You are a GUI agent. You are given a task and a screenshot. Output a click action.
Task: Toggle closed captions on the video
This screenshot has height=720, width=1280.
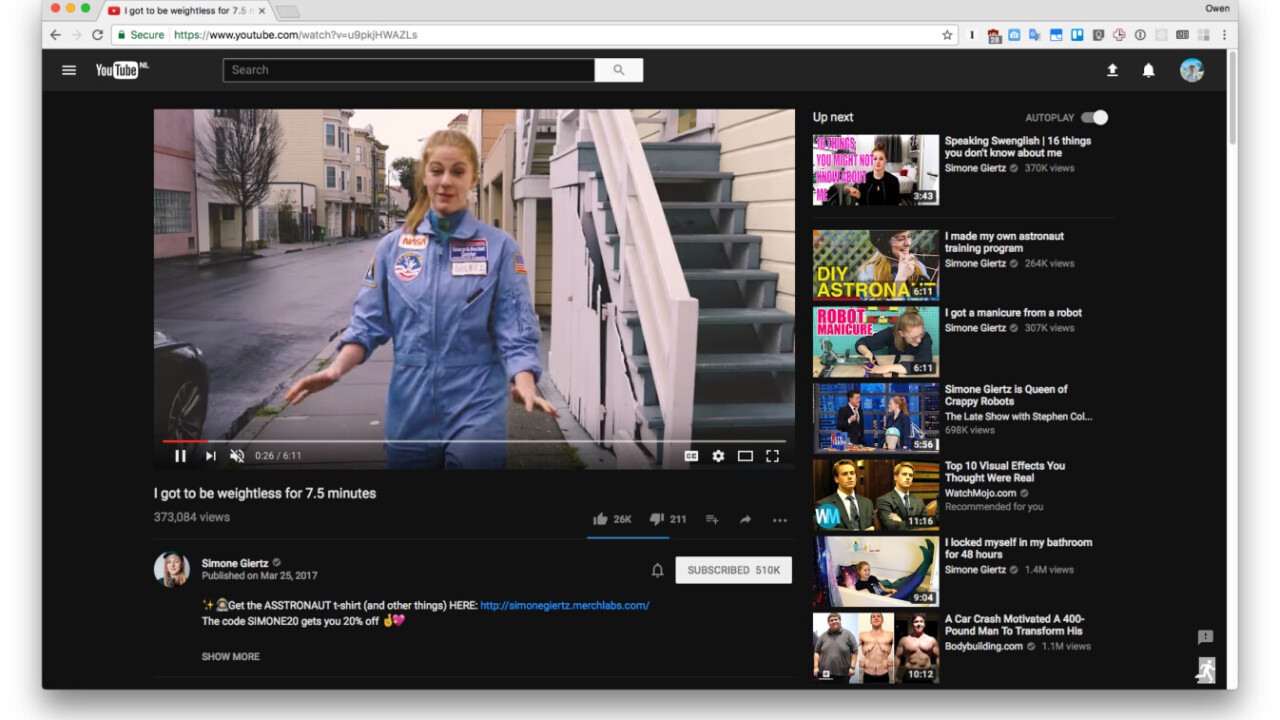click(x=691, y=456)
